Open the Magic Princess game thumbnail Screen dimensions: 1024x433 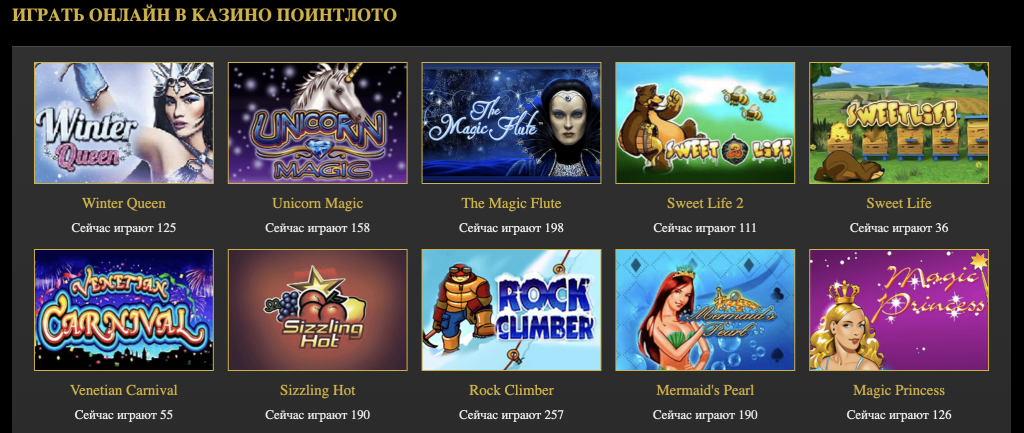click(x=899, y=310)
